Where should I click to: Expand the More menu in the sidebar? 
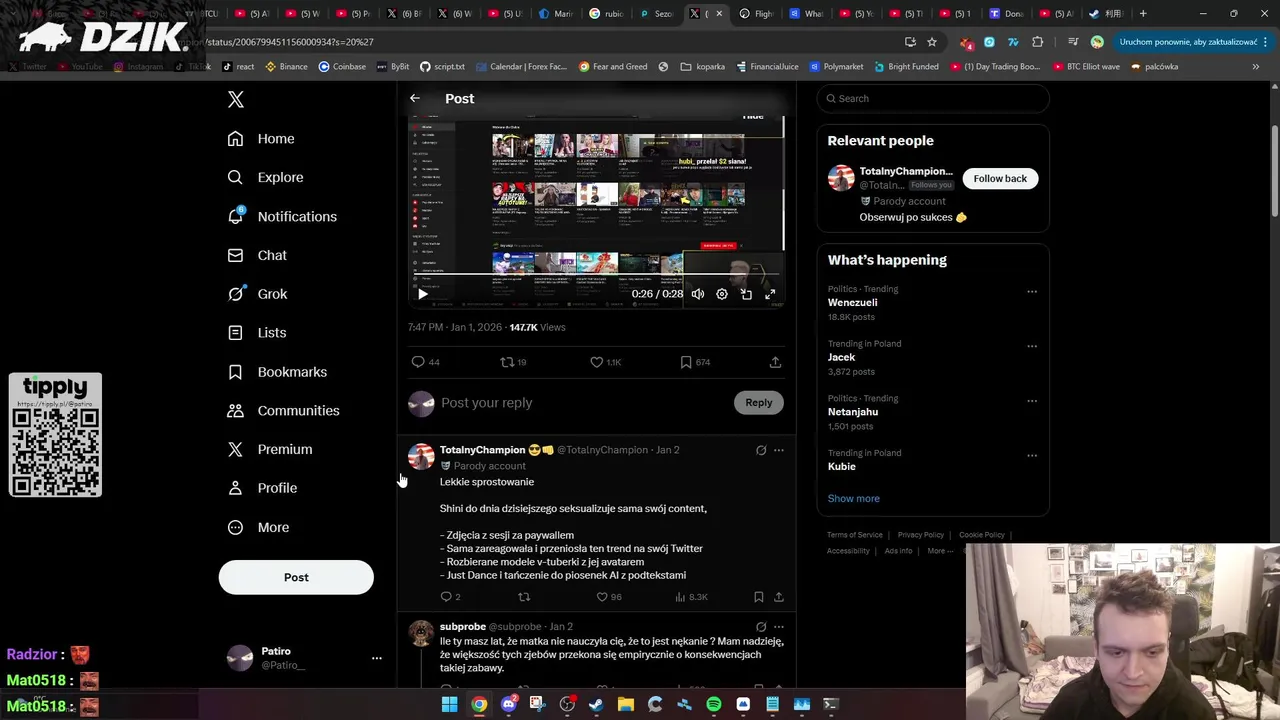258,527
